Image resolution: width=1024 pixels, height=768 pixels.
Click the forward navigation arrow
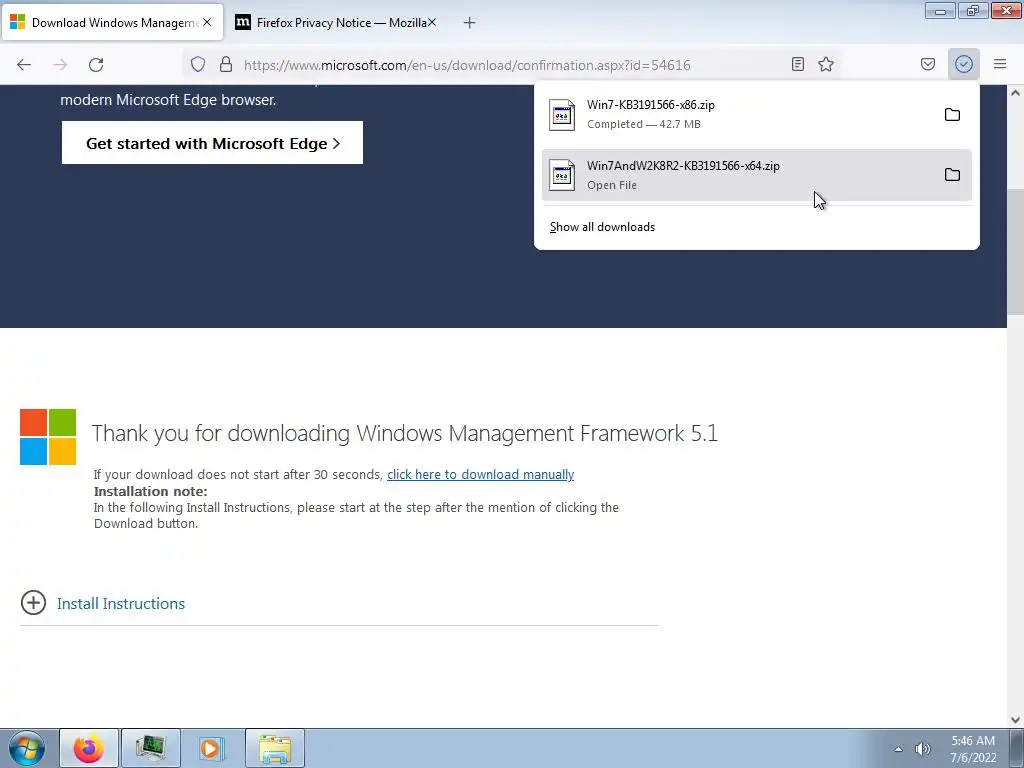(x=60, y=65)
